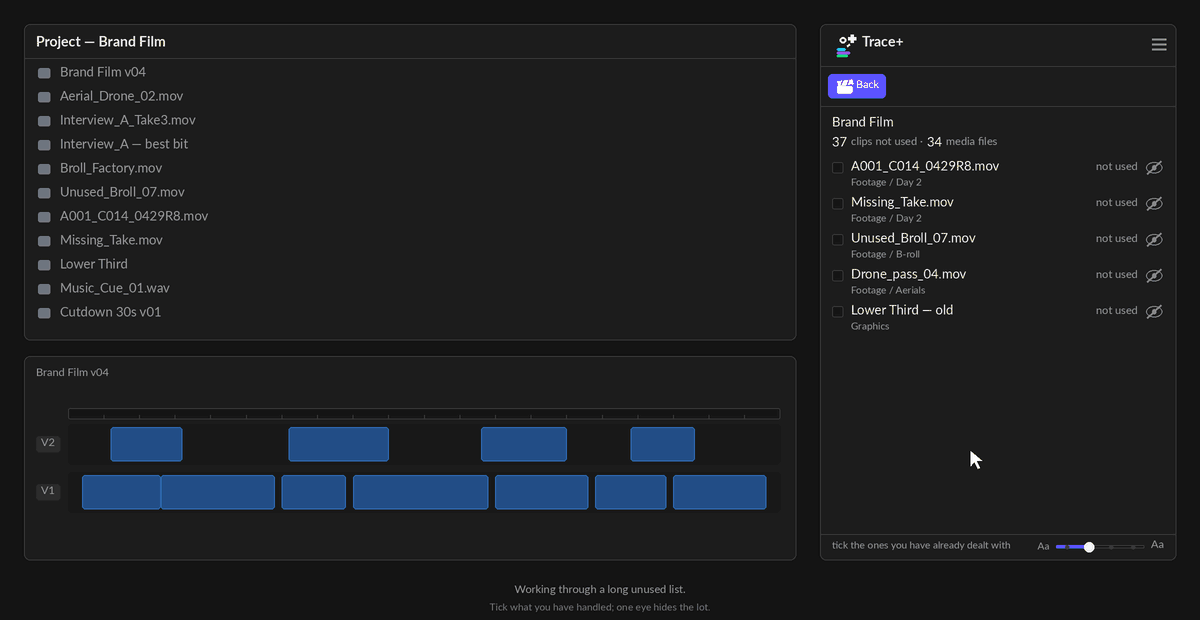Select the V2 track label

tap(48, 443)
